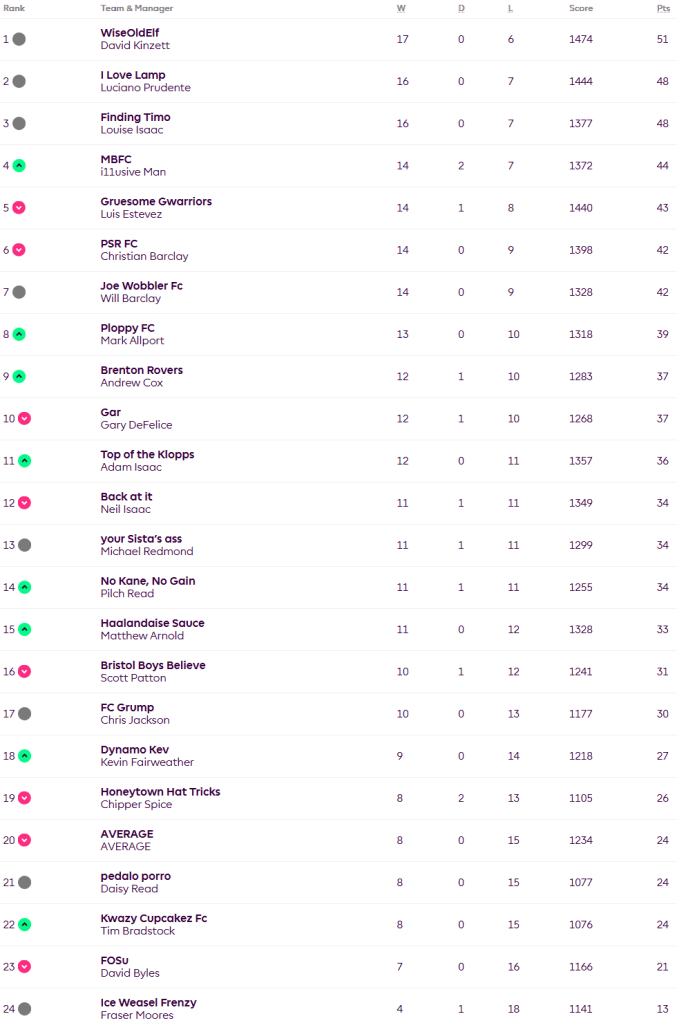The height and width of the screenshot is (1023, 677).
Task: Click the pink down arrow beside Honeytown Hat Tricks
Action: 24,798
